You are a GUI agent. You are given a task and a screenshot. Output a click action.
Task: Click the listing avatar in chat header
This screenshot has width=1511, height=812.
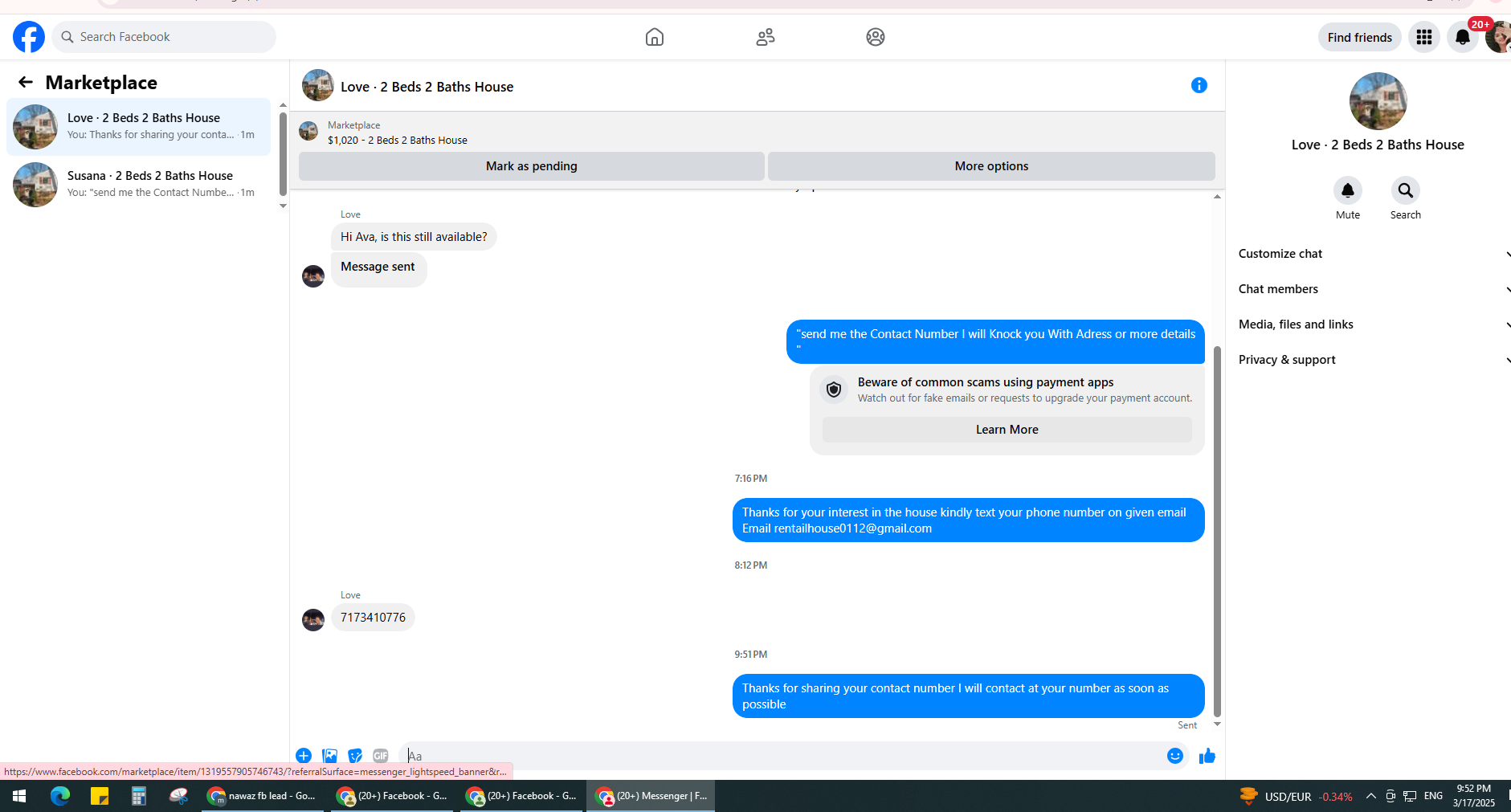(318, 85)
